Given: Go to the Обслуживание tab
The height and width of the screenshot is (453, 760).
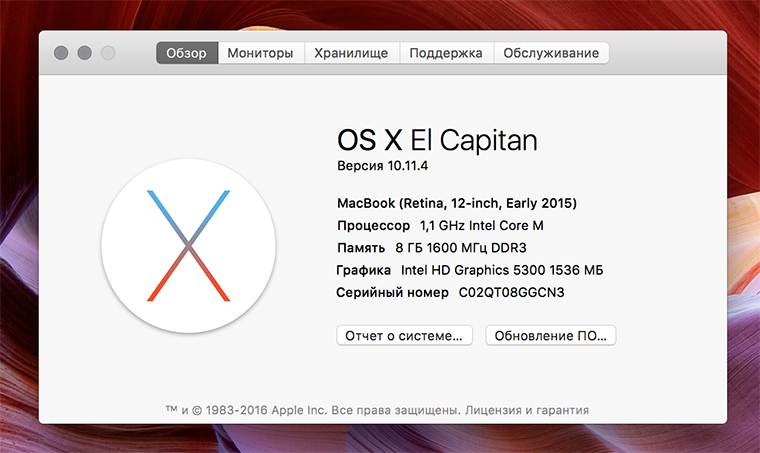Looking at the screenshot, I should coord(551,53).
